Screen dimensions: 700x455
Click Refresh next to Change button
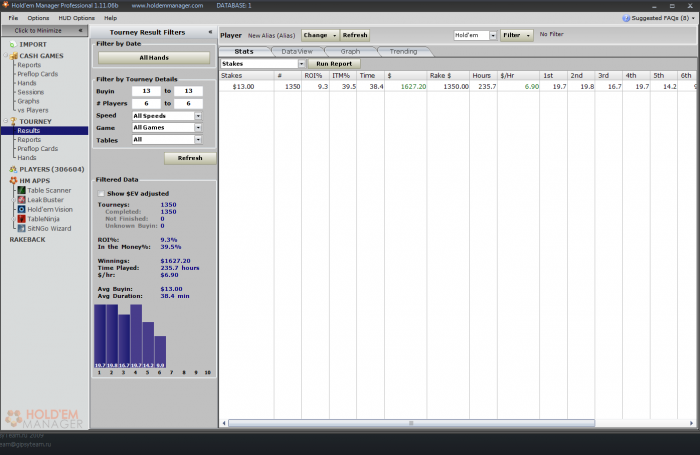[x=355, y=35]
